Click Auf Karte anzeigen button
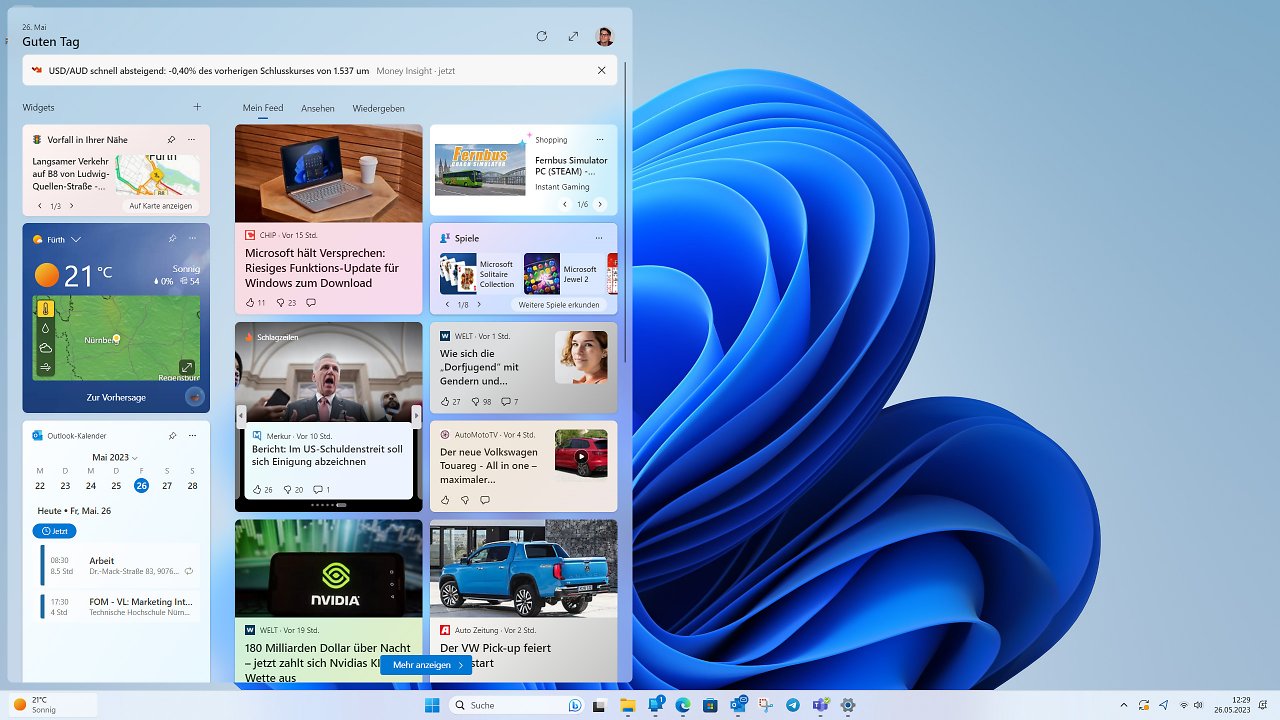Screen dimensions: 1280x720 161,206
